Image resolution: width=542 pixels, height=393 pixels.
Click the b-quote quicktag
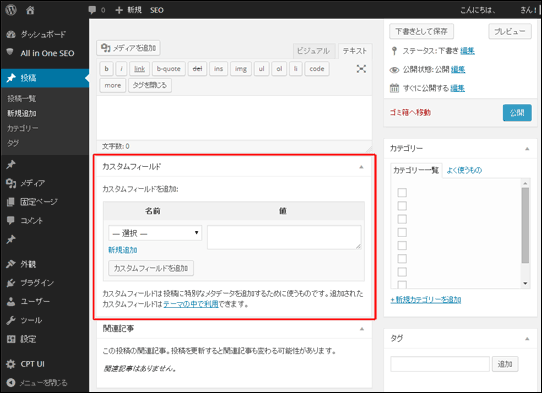[x=168, y=69]
